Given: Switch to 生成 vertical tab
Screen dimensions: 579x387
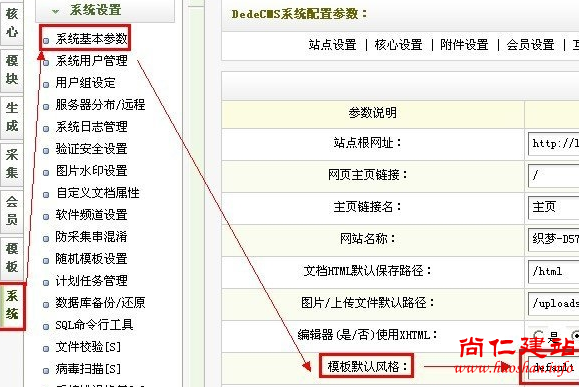Looking at the screenshot, I should [x=12, y=117].
